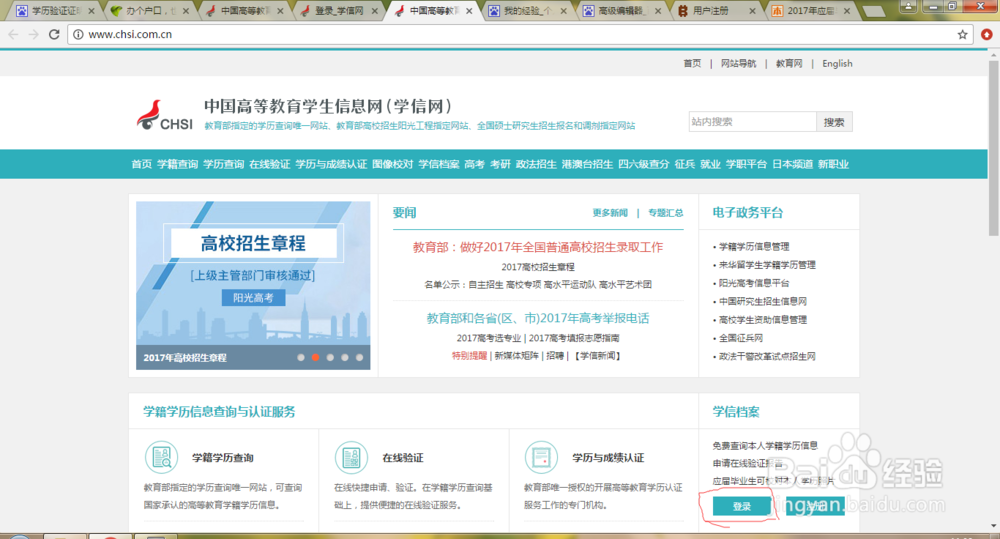Viewport: 1000px width, 539px height.
Task: Open 图像校对 in the navigation bar
Action: tap(393, 165)
